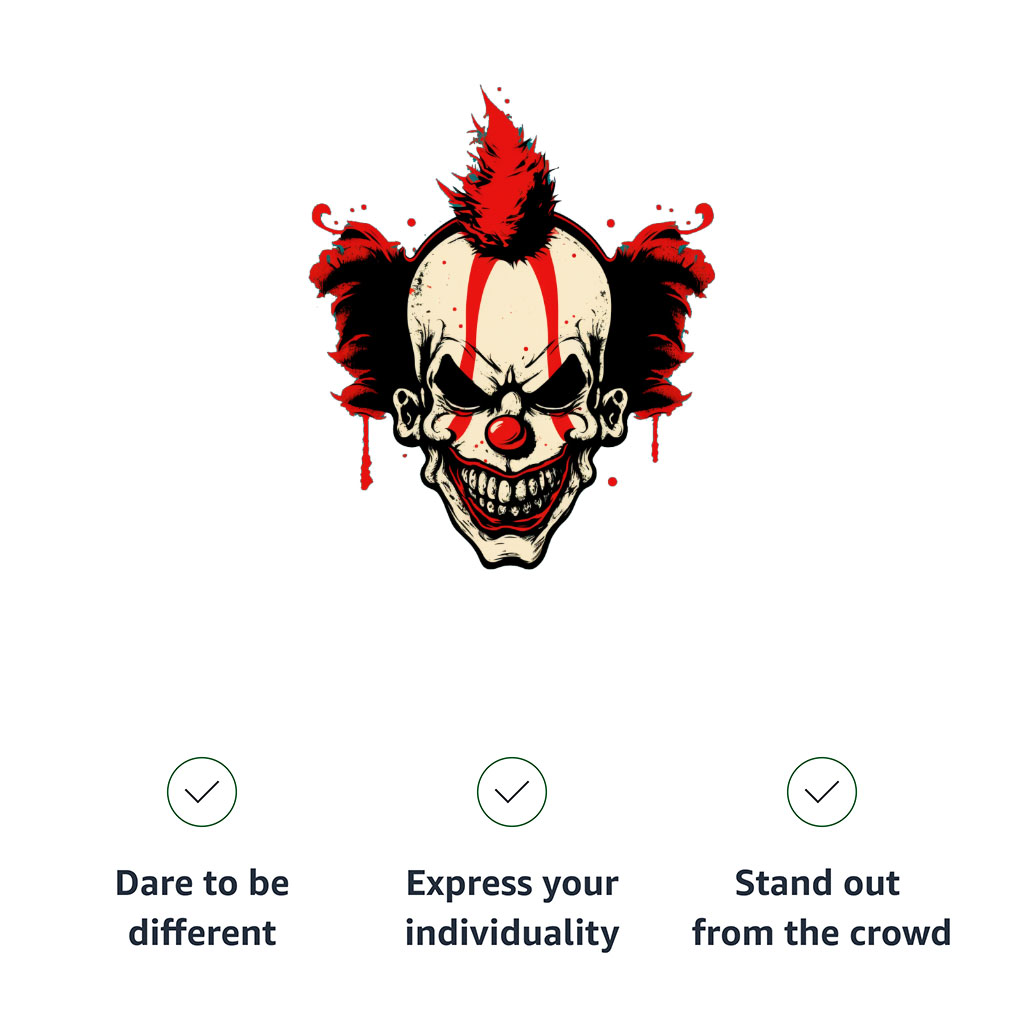Click the clown's right ear
1024x1024 pixels.
613,415
